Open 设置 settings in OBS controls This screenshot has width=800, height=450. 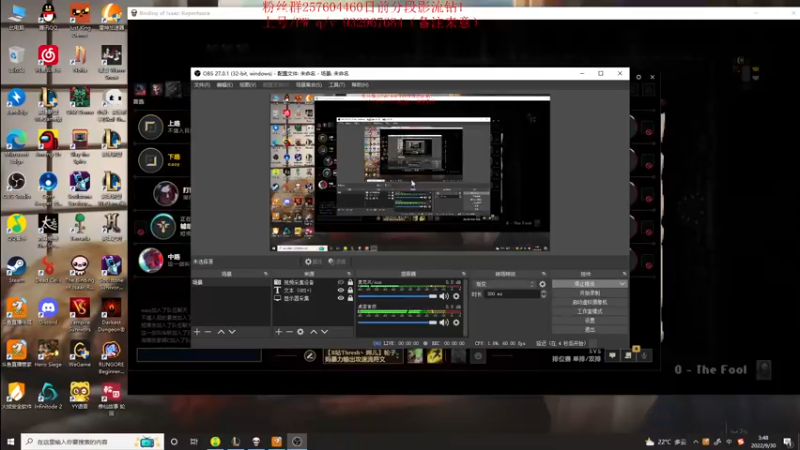coord(590,320)
